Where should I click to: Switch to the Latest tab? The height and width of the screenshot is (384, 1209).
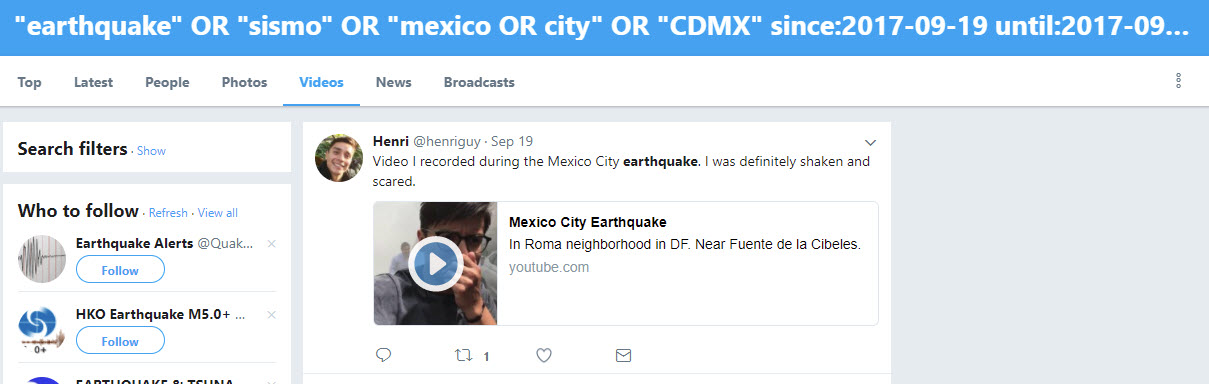[93, 82]
